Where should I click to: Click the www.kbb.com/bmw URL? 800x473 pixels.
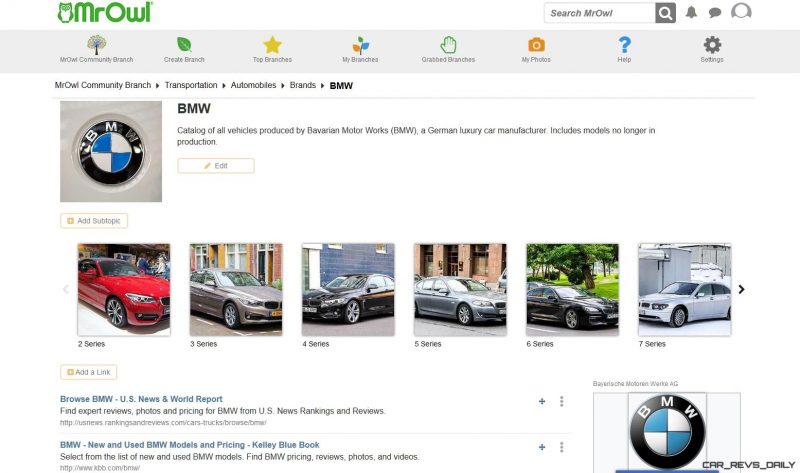(x=100, y=468)
